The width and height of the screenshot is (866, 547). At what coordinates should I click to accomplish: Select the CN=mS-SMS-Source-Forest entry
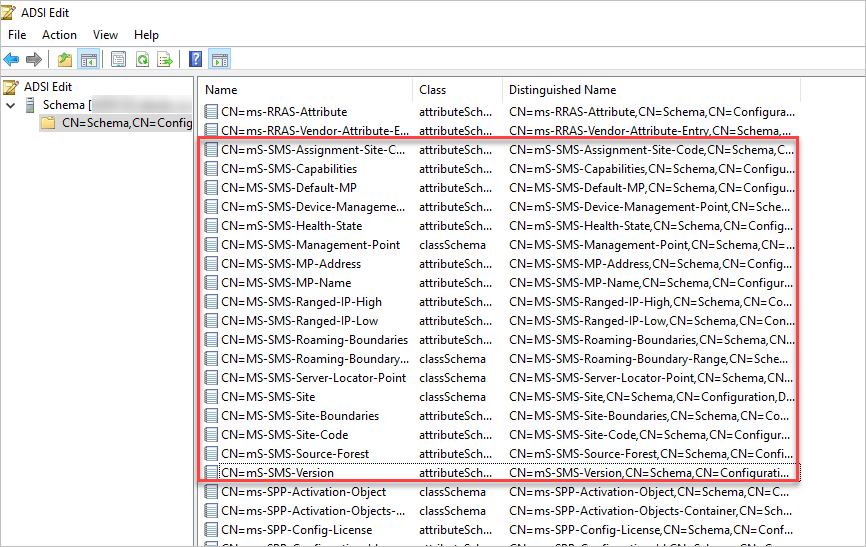coord(295,453)
